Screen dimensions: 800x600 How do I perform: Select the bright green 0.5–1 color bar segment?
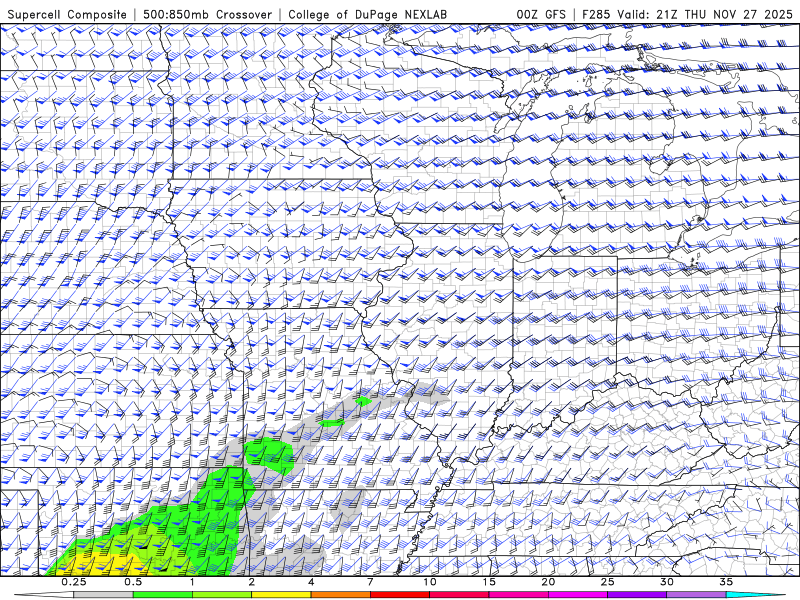(163, 595)
